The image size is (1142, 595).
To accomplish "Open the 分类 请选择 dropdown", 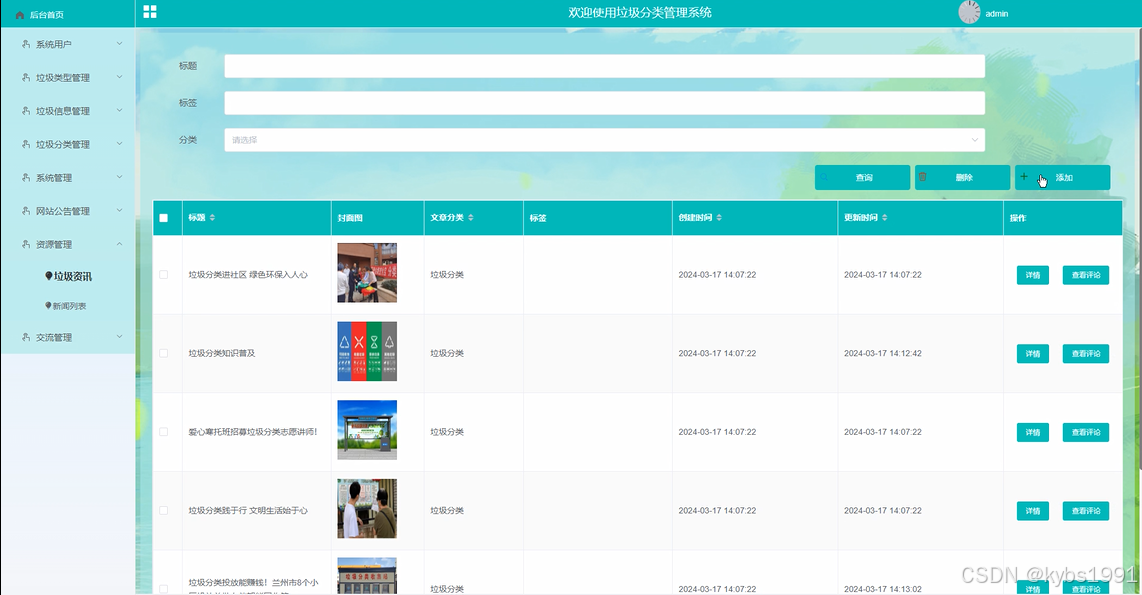I will [x=605, y=140].
